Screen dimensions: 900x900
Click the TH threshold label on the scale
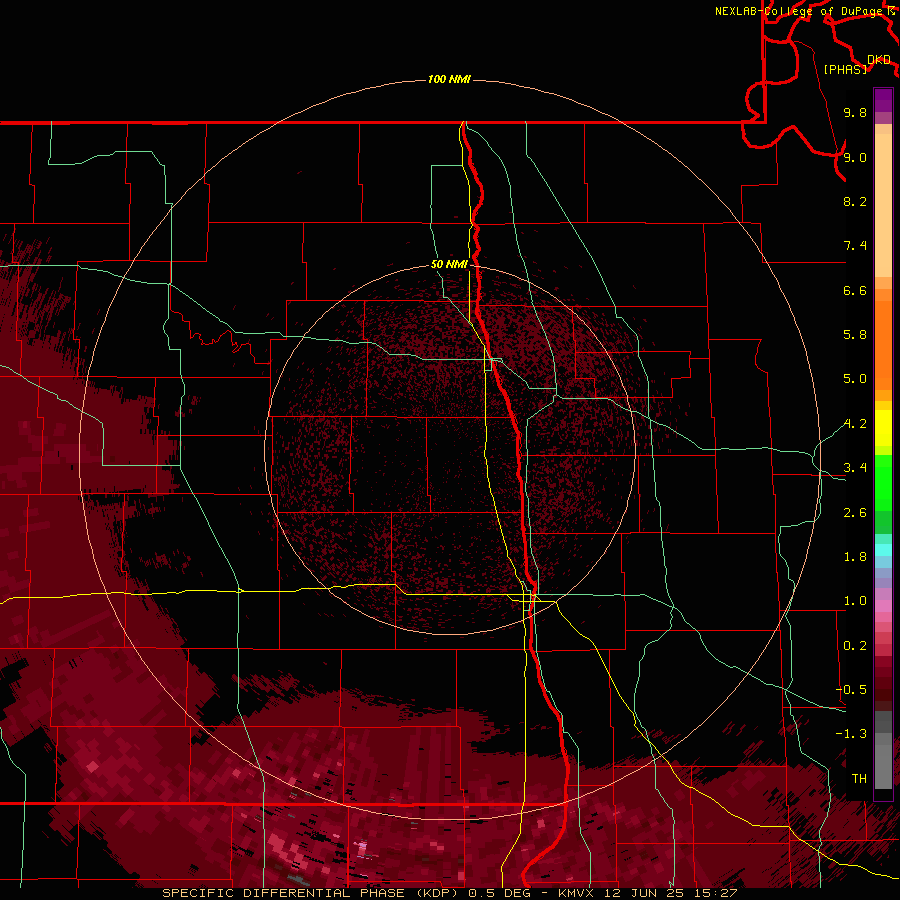coord(859,779)
